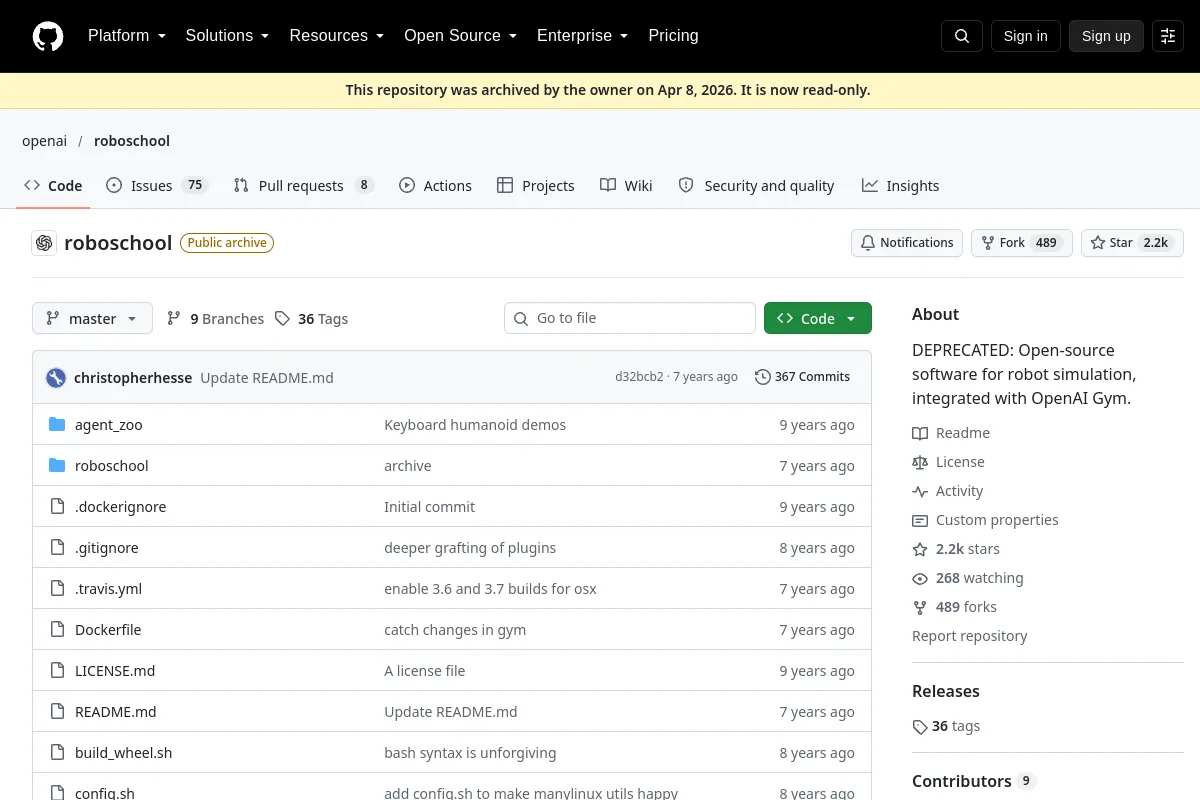Click the Dockerfile file icon
The height and width of the screenshot is (800, 1200).
(57, 630)
